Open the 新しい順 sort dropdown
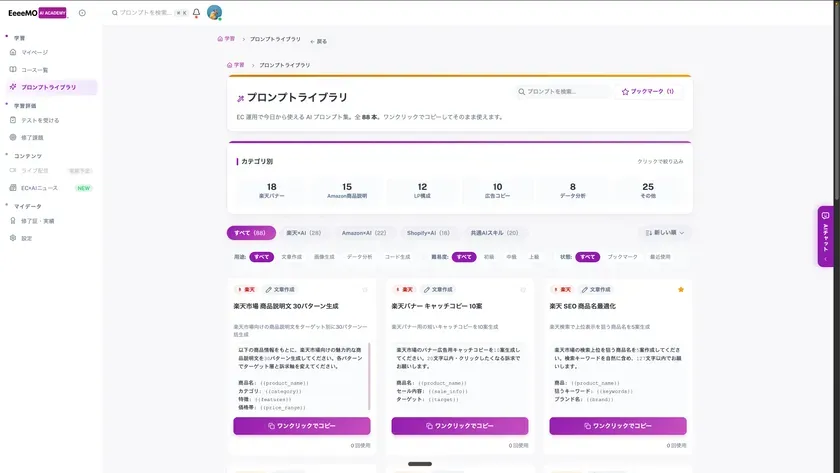The image size is (840, 473). pyautogui.click(x=664, y=232)
